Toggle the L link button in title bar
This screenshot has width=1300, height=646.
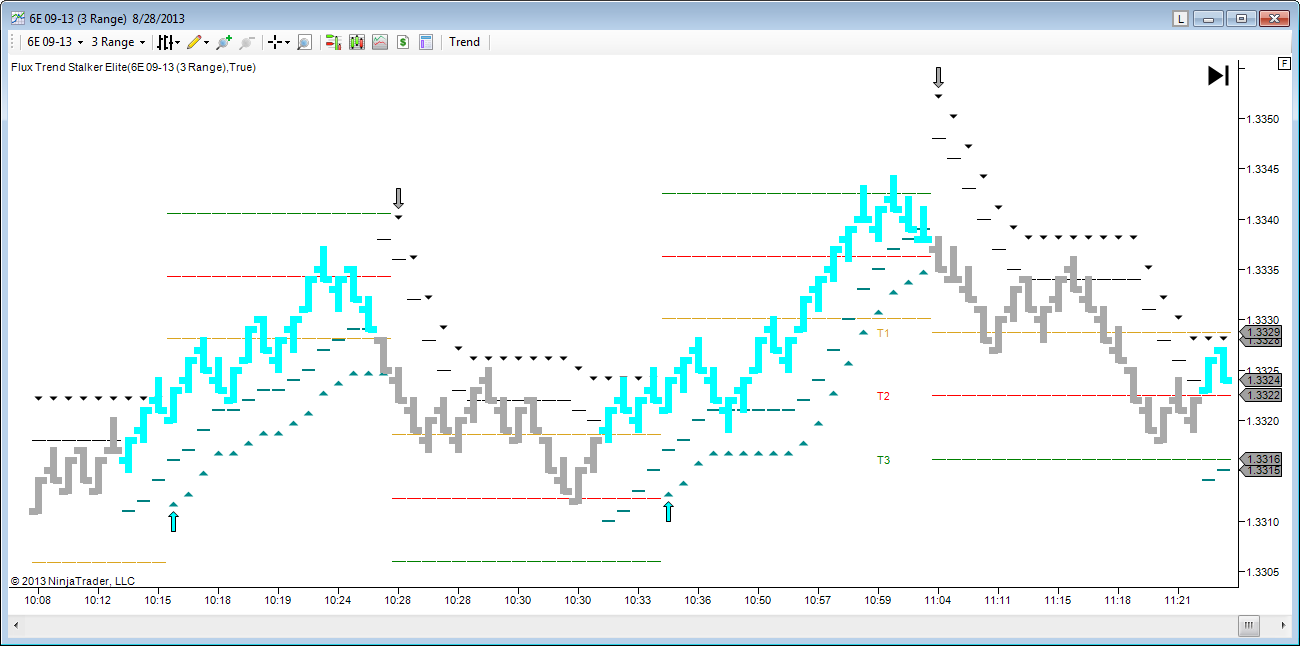tap(1180, 18)
